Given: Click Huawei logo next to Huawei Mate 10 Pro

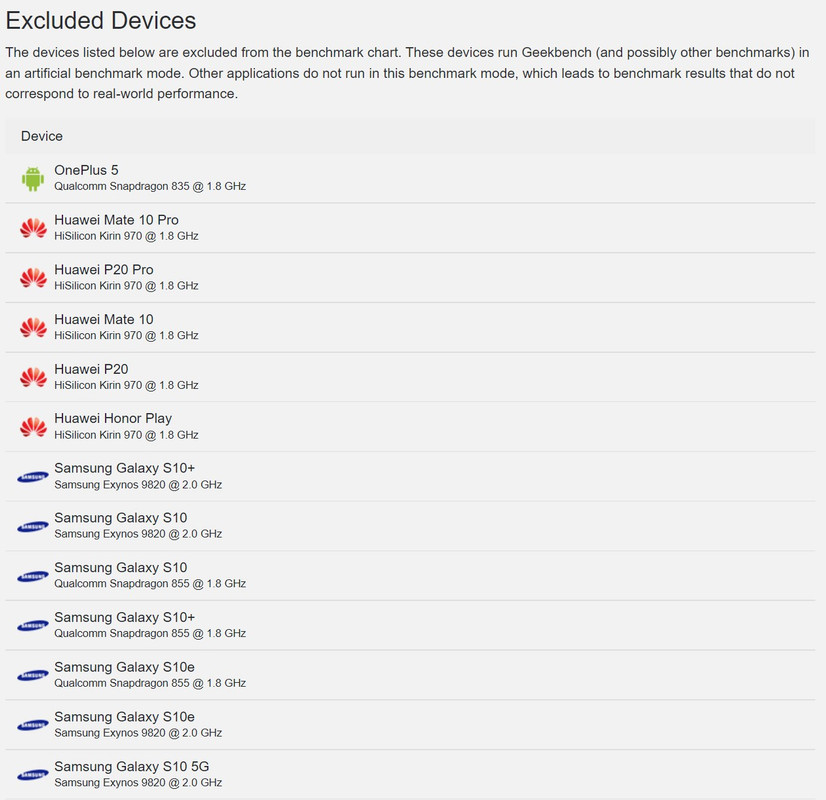Looking at the screenshot, I should [33, 228].
